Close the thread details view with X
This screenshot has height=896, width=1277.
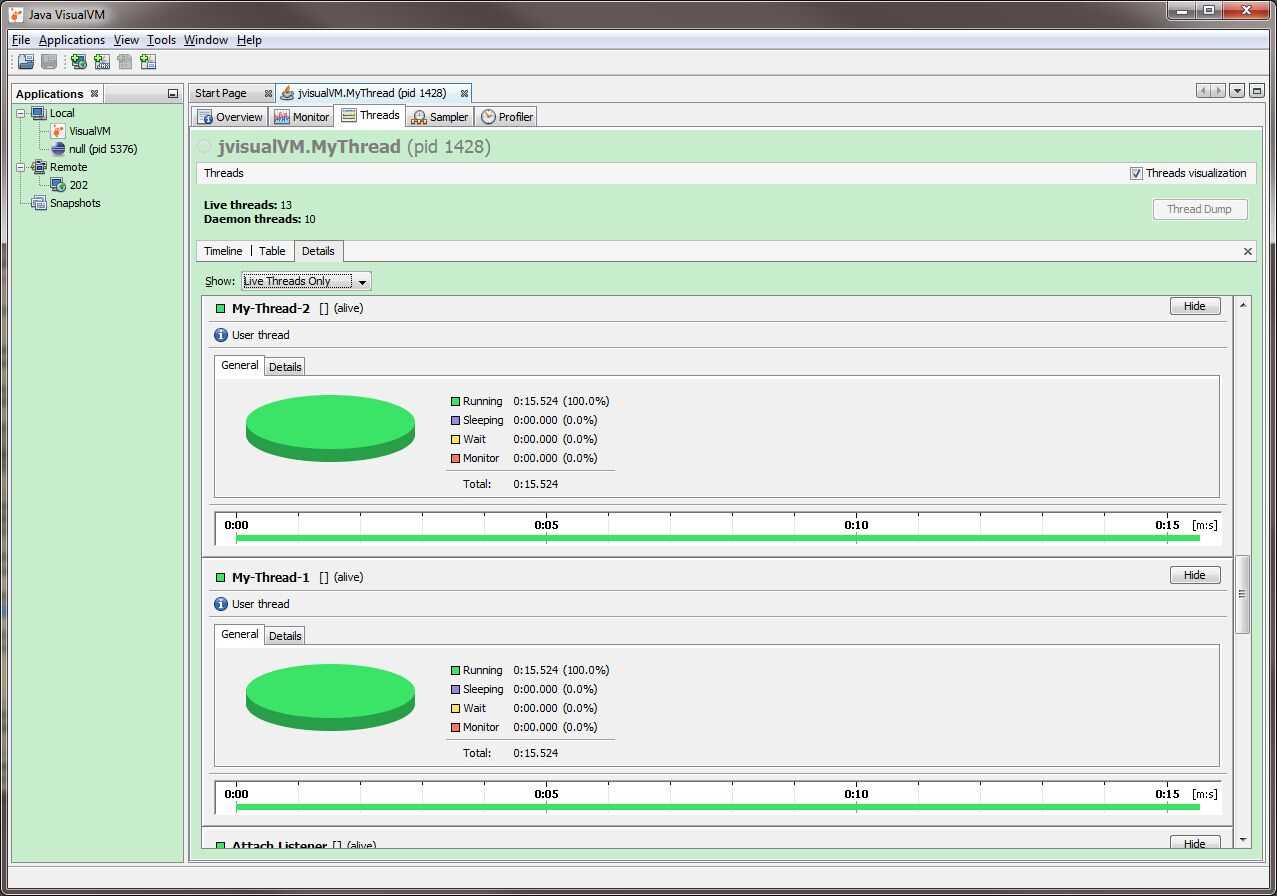1248,251
